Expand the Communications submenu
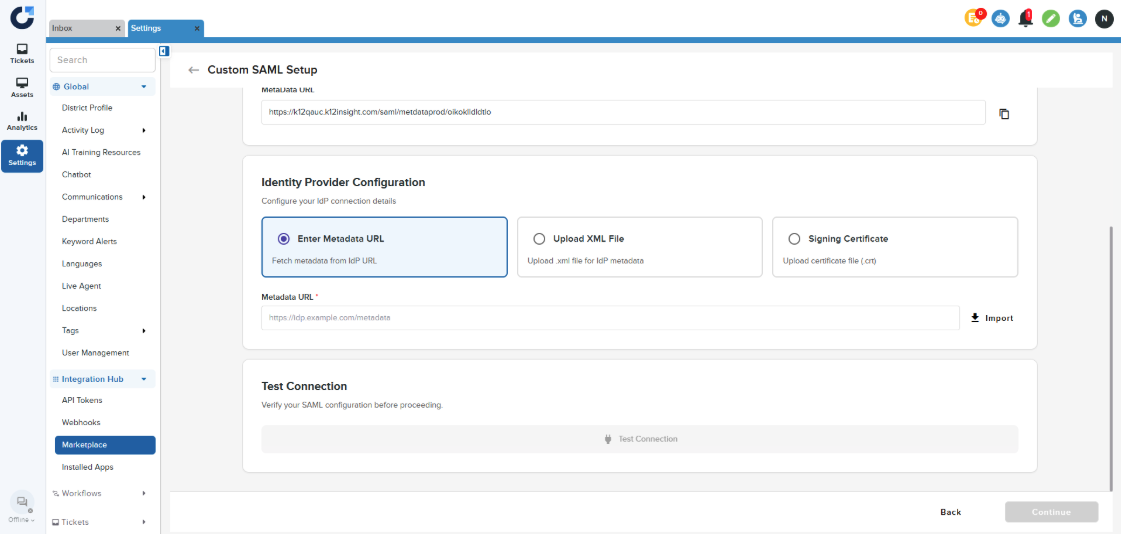Image resolution: width=1121 pixels, height=534 pixels. pos(144,197)
